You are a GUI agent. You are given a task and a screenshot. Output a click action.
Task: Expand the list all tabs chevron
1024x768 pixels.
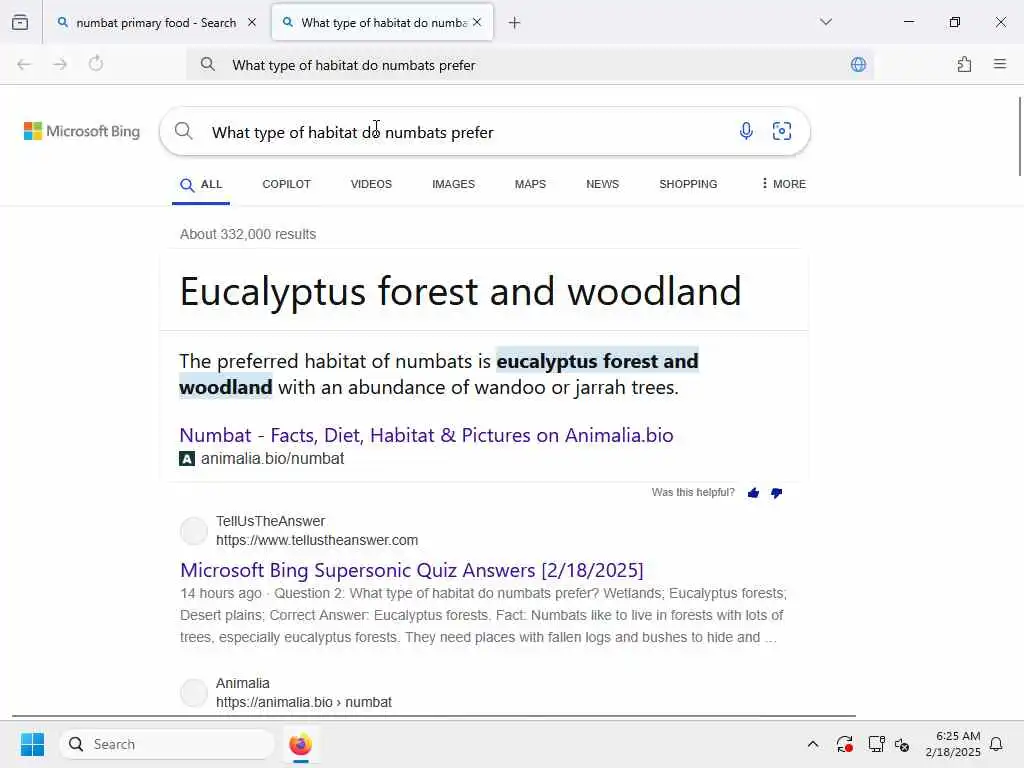[826, 22]
